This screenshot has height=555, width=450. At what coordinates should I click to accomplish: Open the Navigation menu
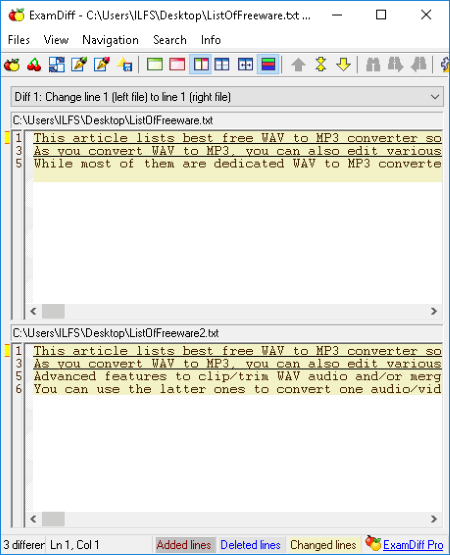pos(110,40)
